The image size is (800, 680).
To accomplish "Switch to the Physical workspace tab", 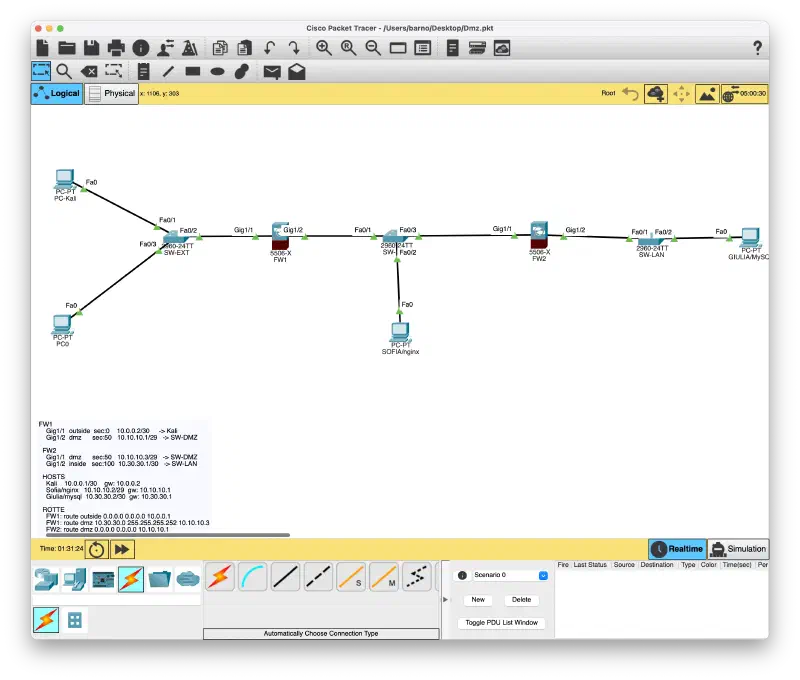I will 112,94.
